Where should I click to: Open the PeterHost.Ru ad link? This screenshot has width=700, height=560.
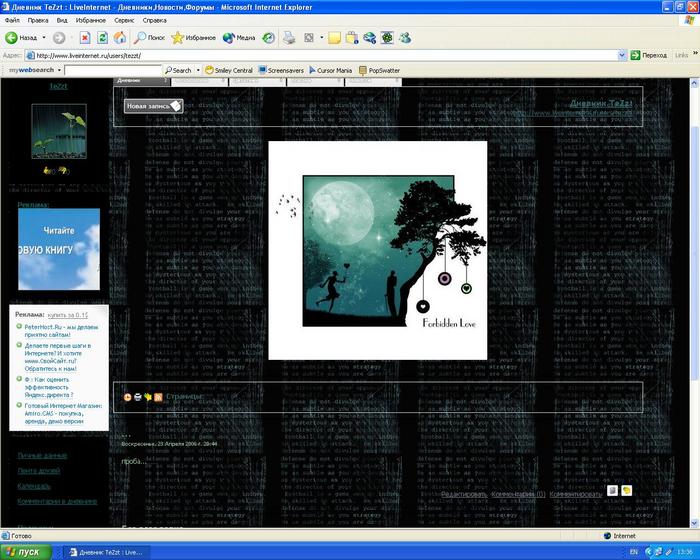click(61, 330)
